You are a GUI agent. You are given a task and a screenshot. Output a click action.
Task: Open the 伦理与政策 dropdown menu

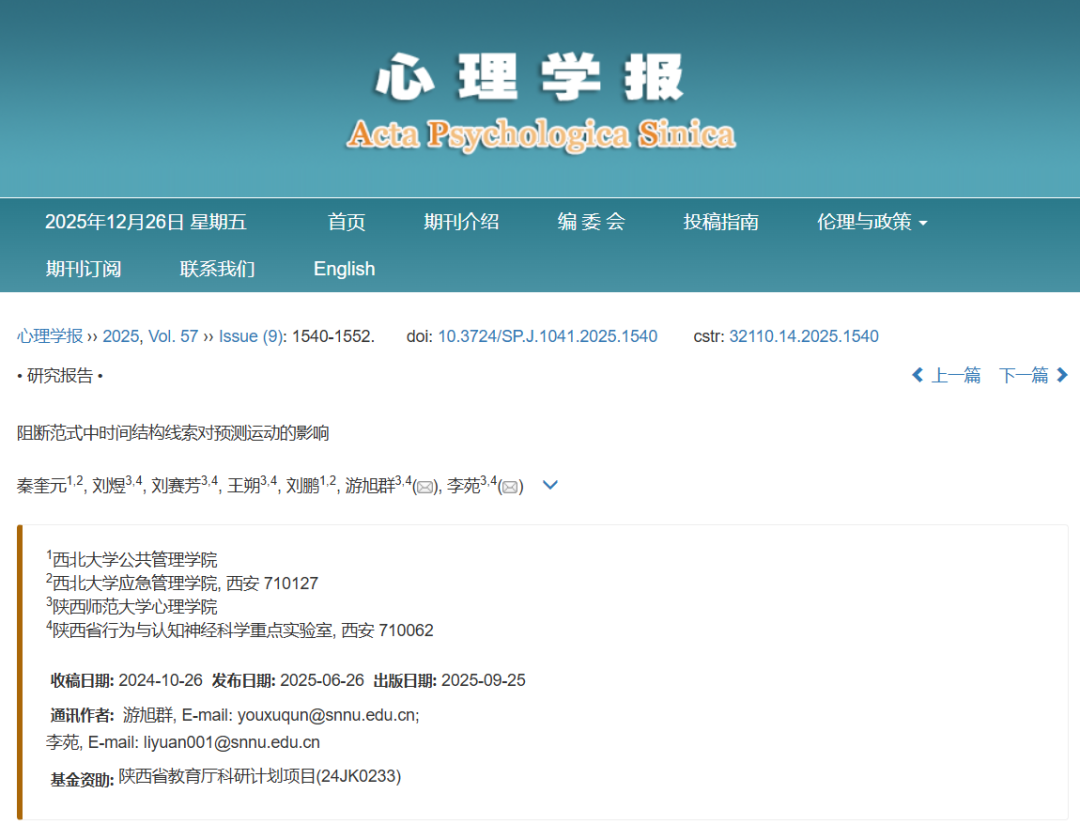pos(871,222)
